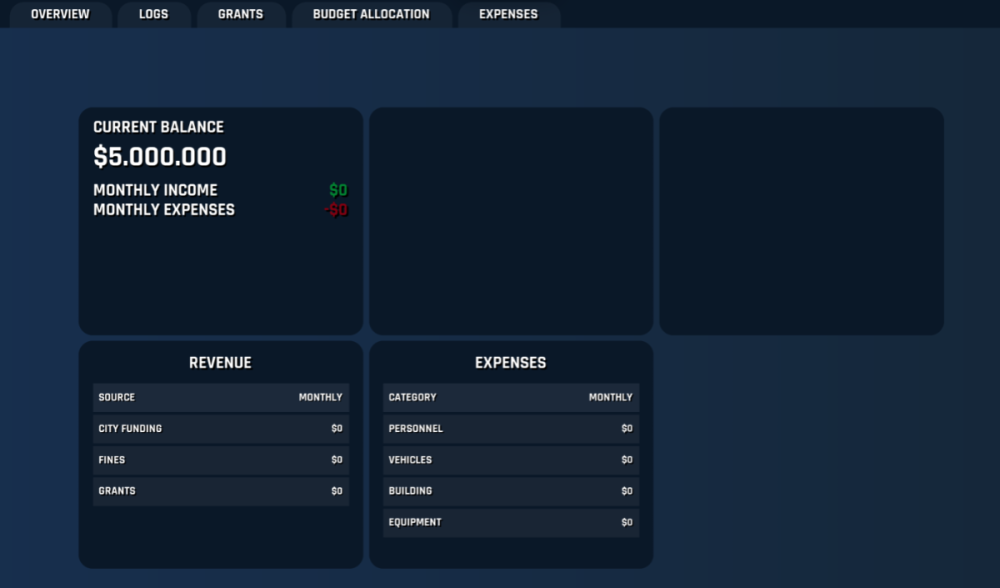Select the Vehicles expense row
The image size is (1000, 588).
(510, 460)
